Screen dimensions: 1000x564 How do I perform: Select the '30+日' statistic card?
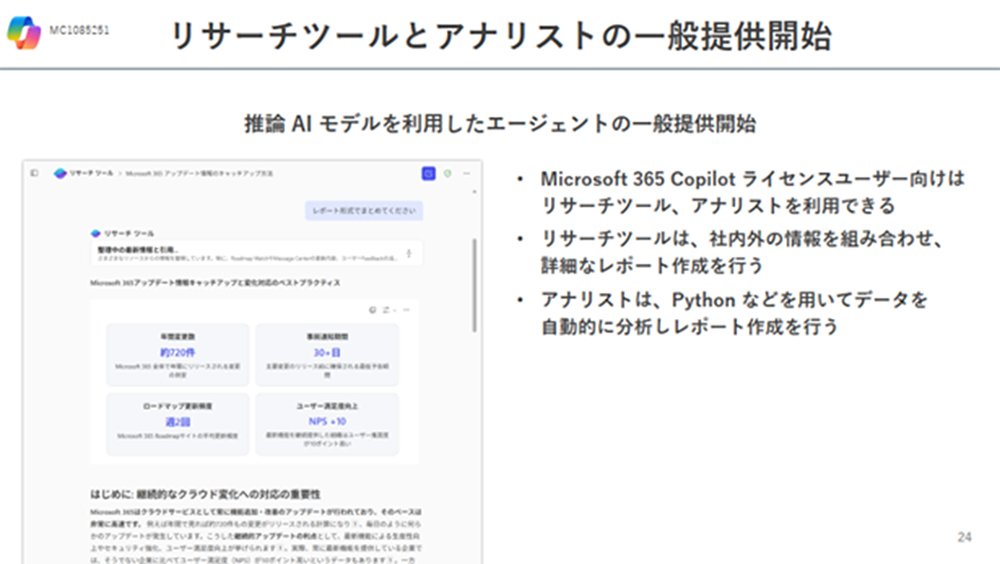(327, 354)
